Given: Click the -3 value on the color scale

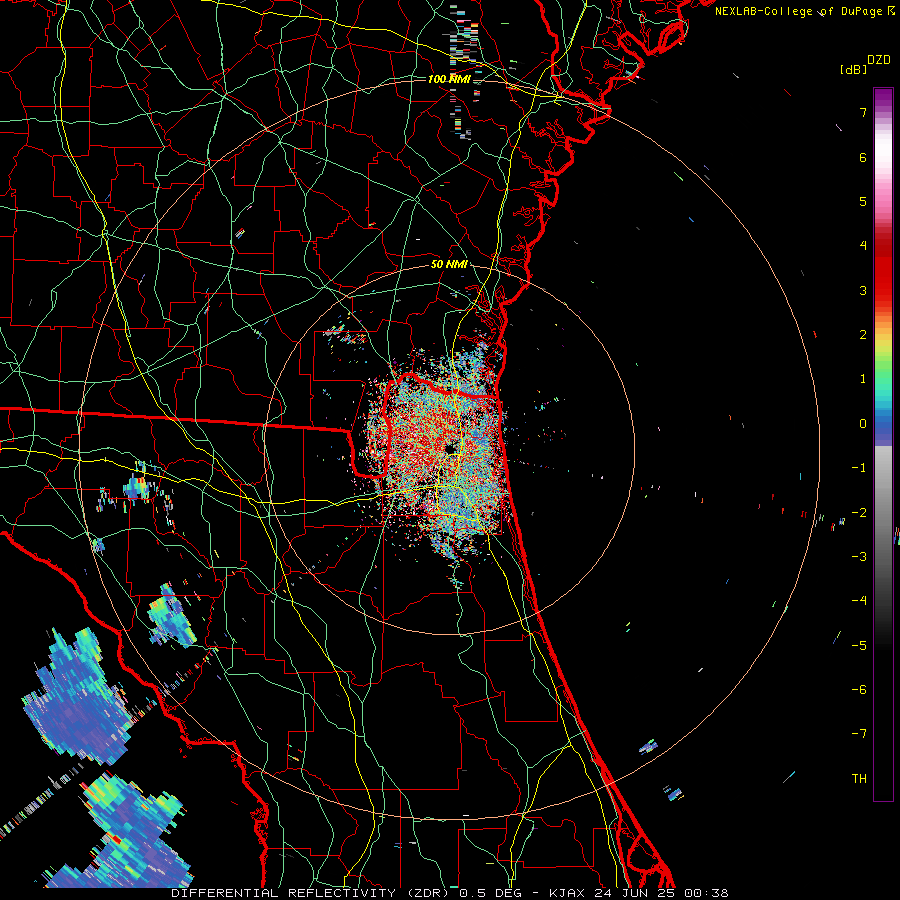Looking at the screenshot, I should [x=859, y=557].
